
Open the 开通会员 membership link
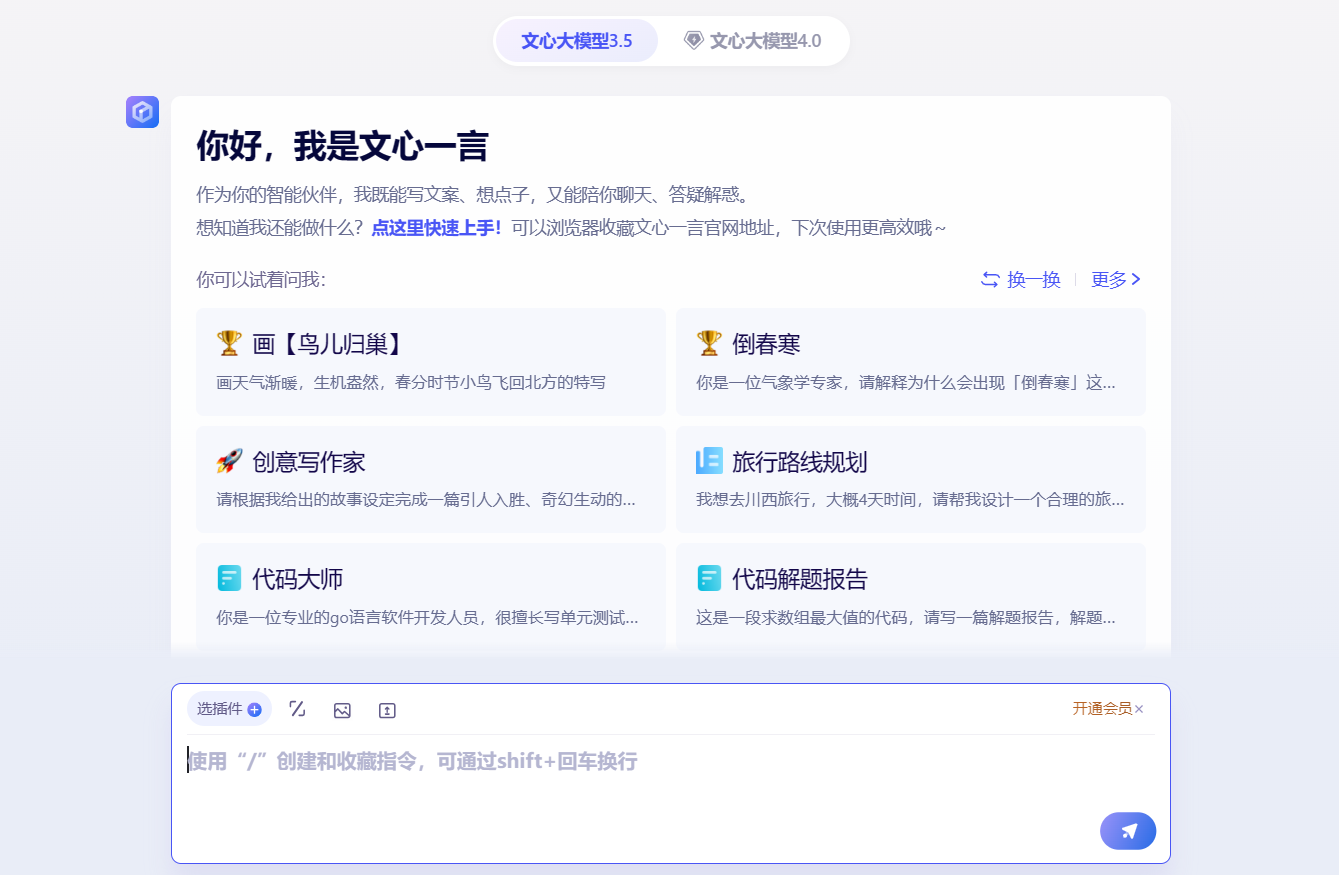coord(1102,708)
